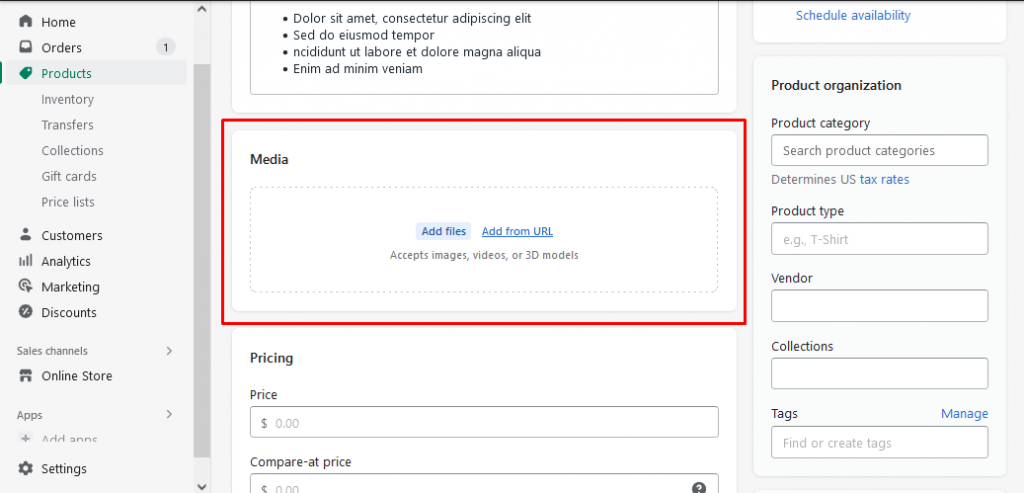The height and width of the screenshot is (493, 1024).
Task: Click the Orders inbox icon
Action: click(x=25, y=47)
